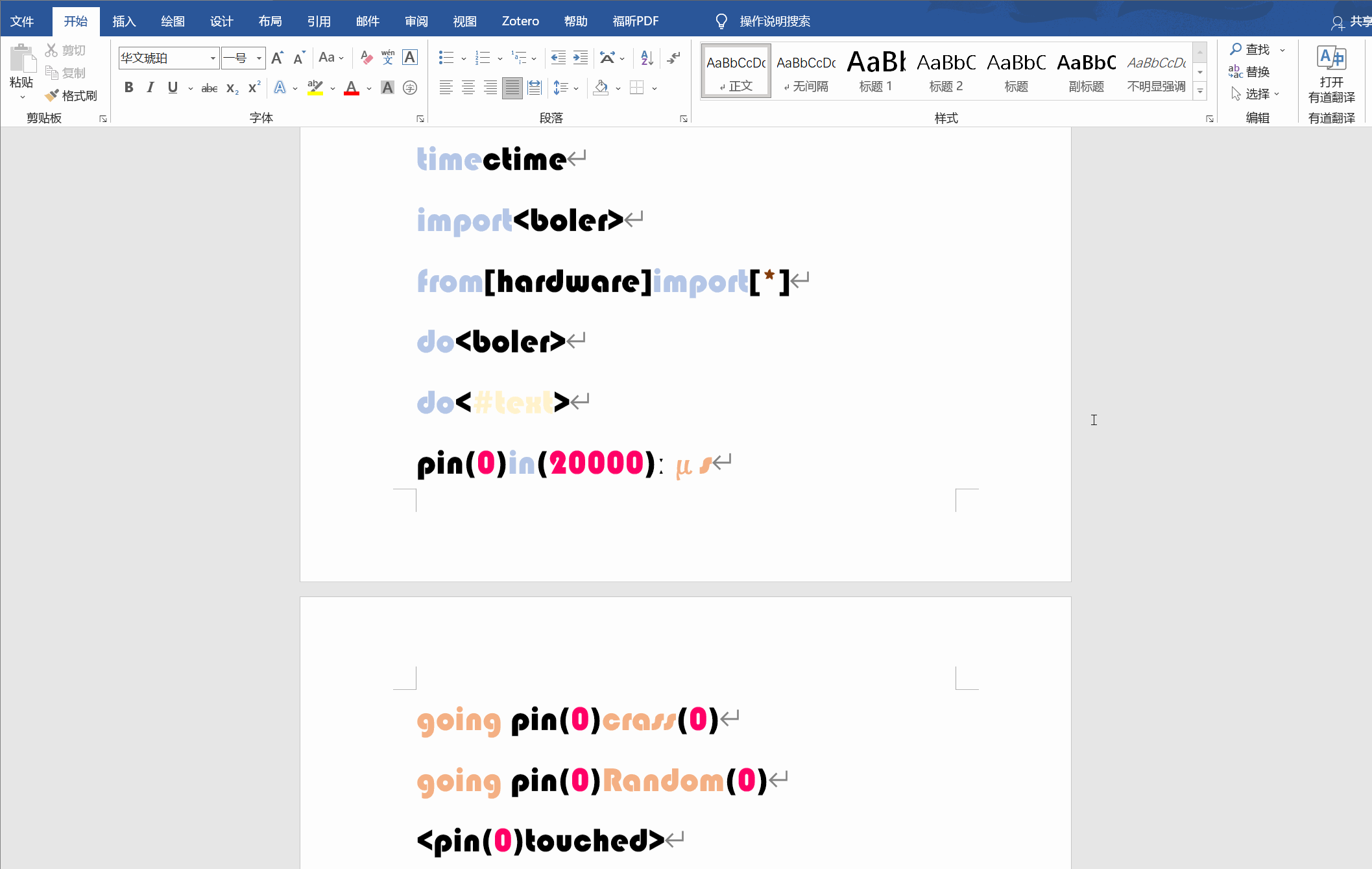Toggle justified alignment
Image resolution: width=1372 pixels, height=869 pixels.
[512, 88]
